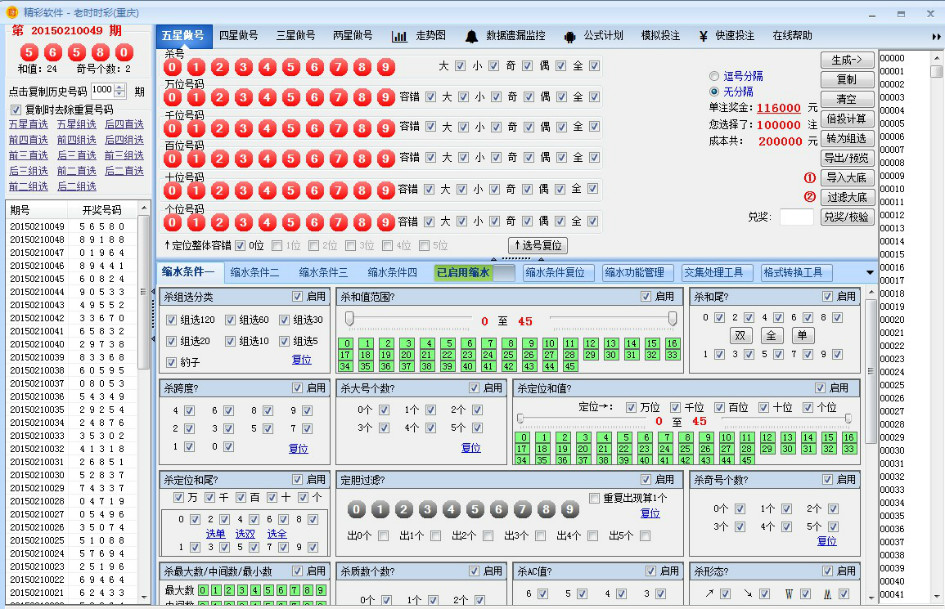Click the 数据遗漏监控 bell icon

click(x=472, y=34)
